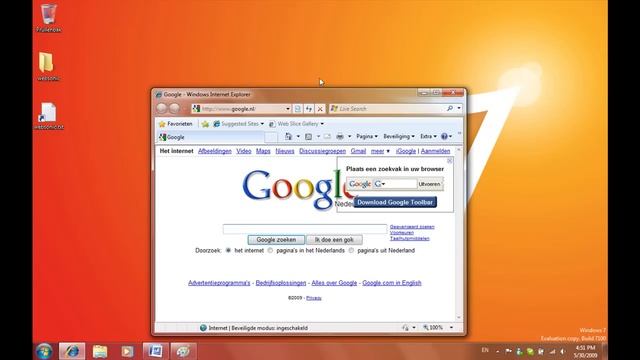The image size is (640, 360).
Task: Click the Live Search magnifier icon
Action: pos(450,108)
